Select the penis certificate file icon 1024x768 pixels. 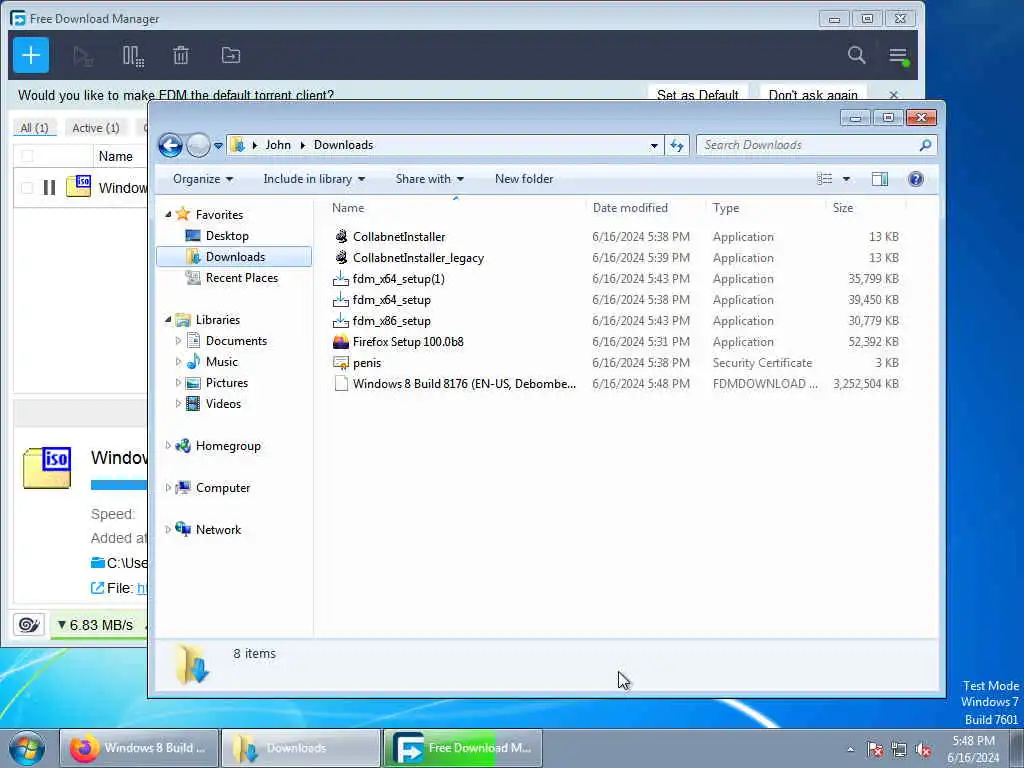tap(341, 362)
